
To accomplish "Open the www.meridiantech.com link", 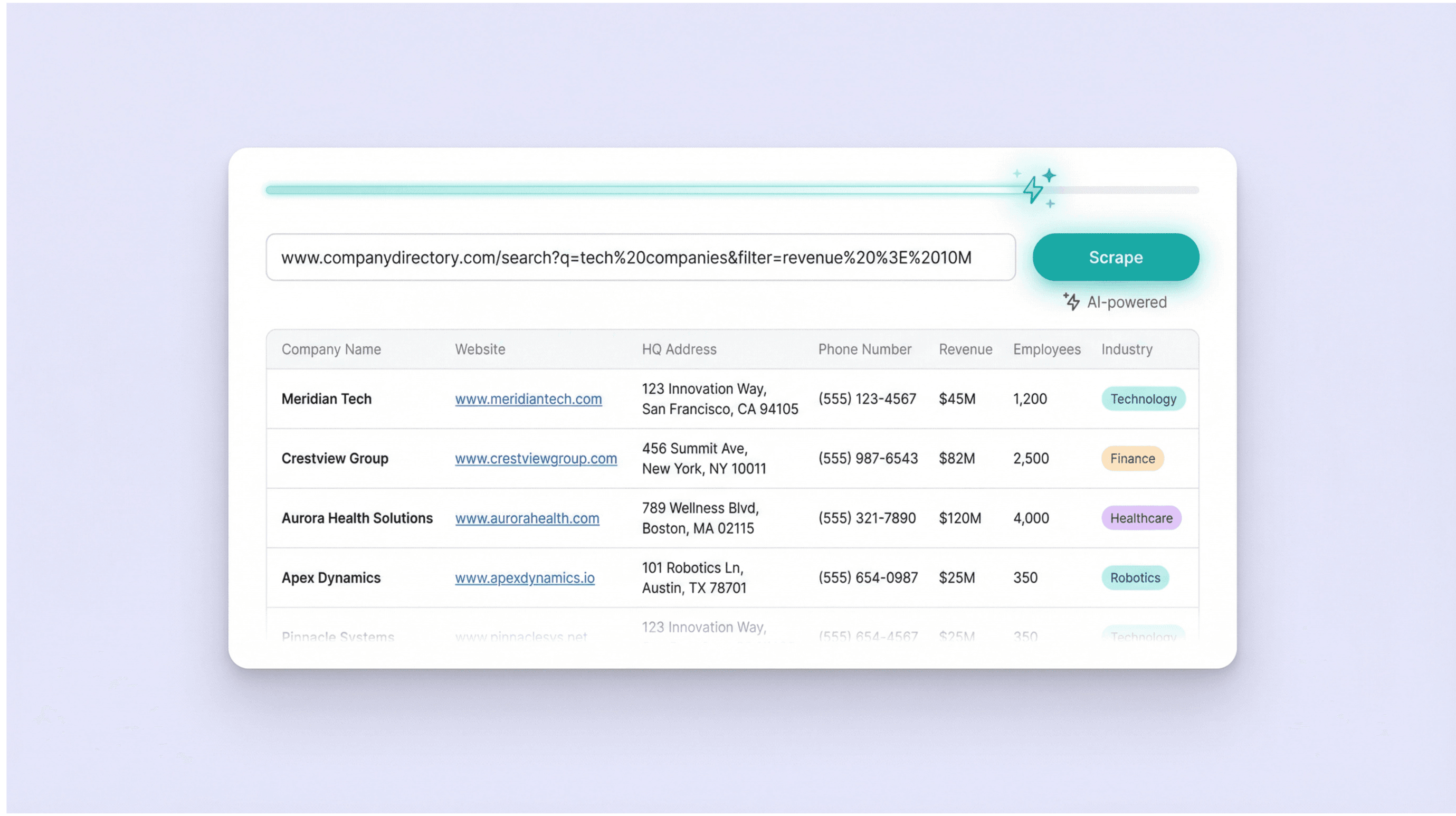I will pyautogui.click(x=528, y=398).
